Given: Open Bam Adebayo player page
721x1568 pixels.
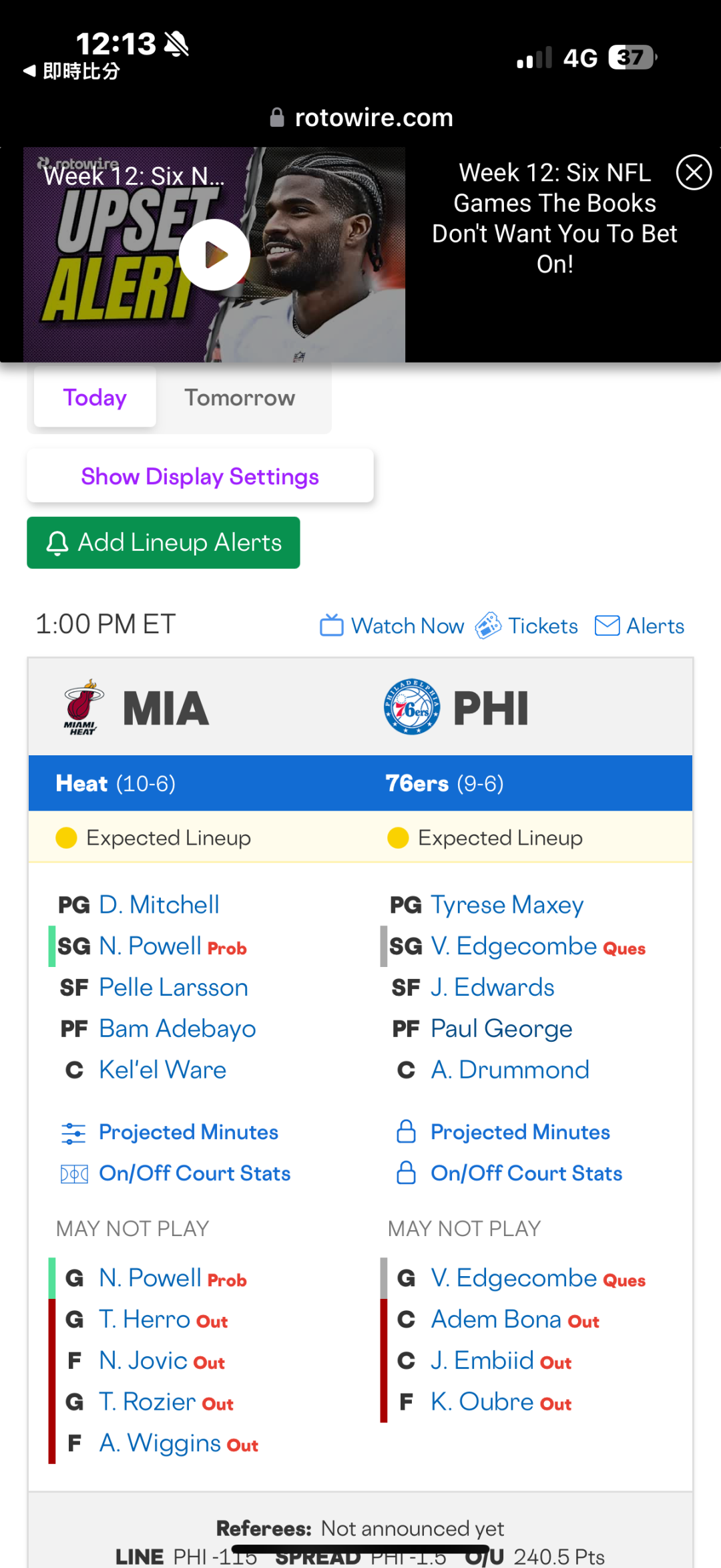Looking at the screenshot, I should pyautogui.click(x=177, y=1029).
